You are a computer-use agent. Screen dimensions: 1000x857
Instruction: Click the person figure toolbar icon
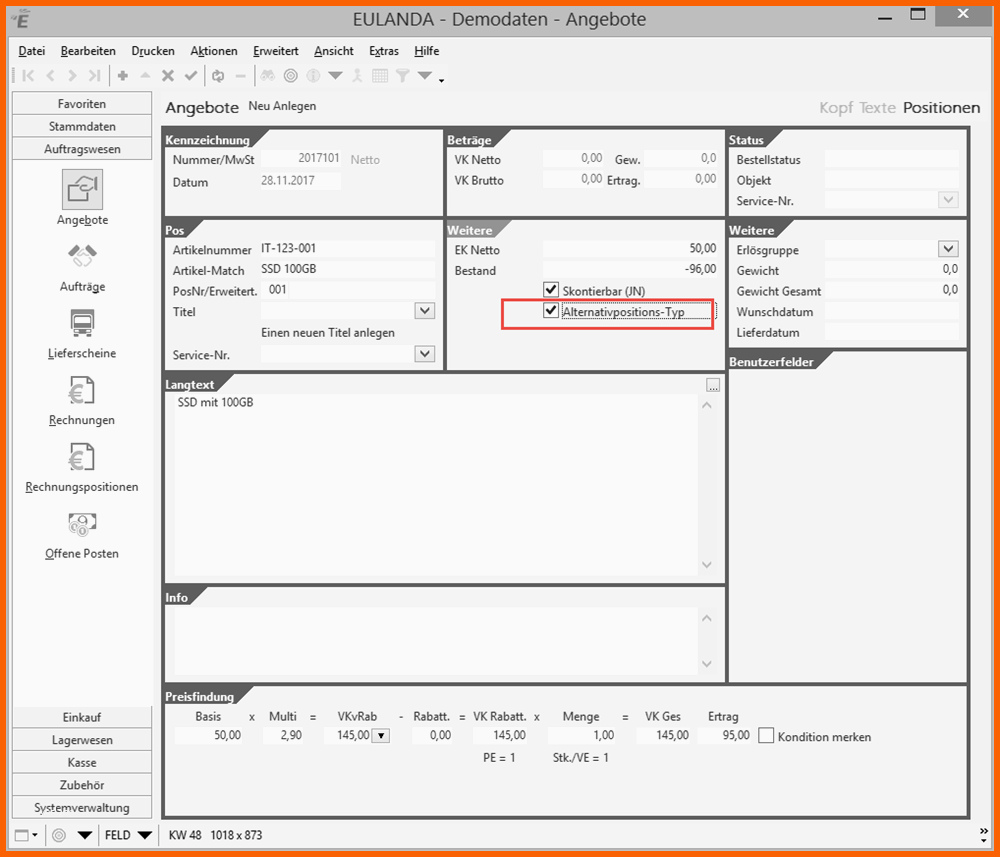pos(358,76)
